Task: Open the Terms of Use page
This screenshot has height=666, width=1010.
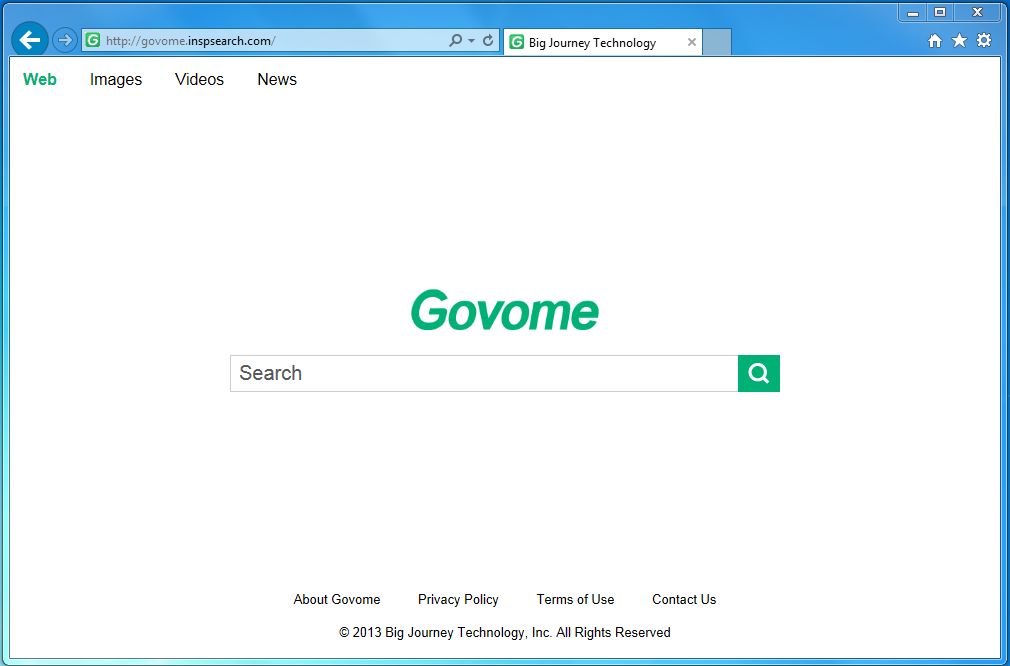Action: click(575, 599)
